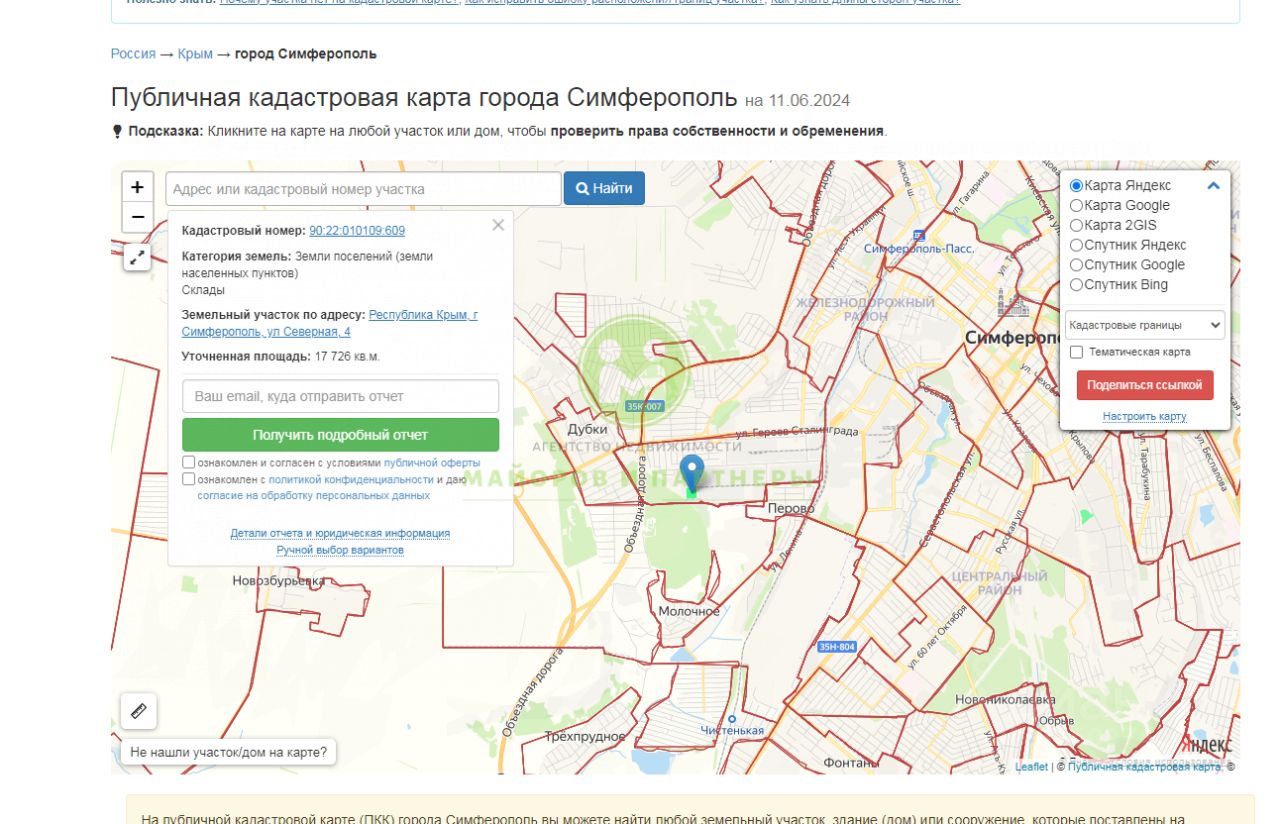1280x824 pixels.
Task: Zoom in the map with plus button
Action: pos(137,187)
